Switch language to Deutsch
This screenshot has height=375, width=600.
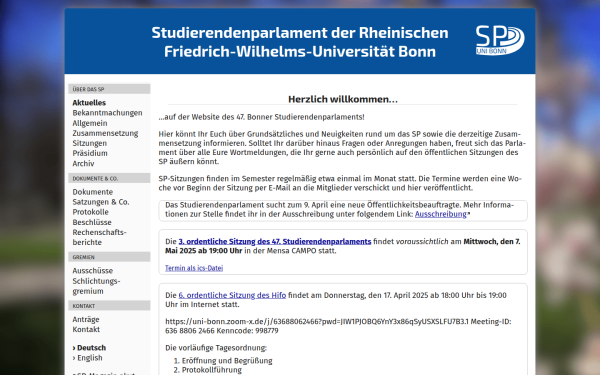[91, 347]
